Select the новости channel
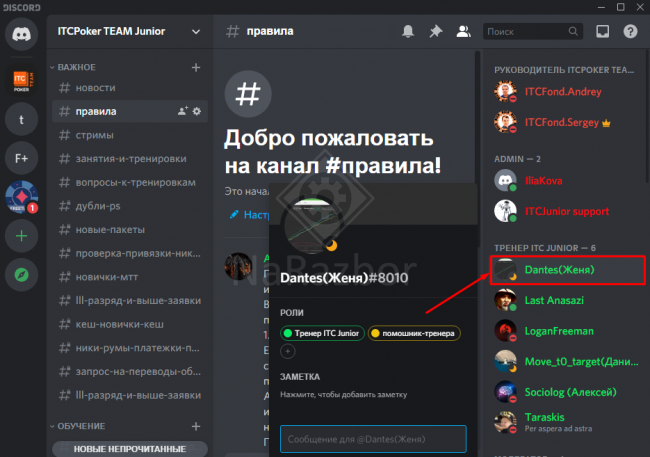The width and height of the screenshot is (650, 457). [95, 88]
